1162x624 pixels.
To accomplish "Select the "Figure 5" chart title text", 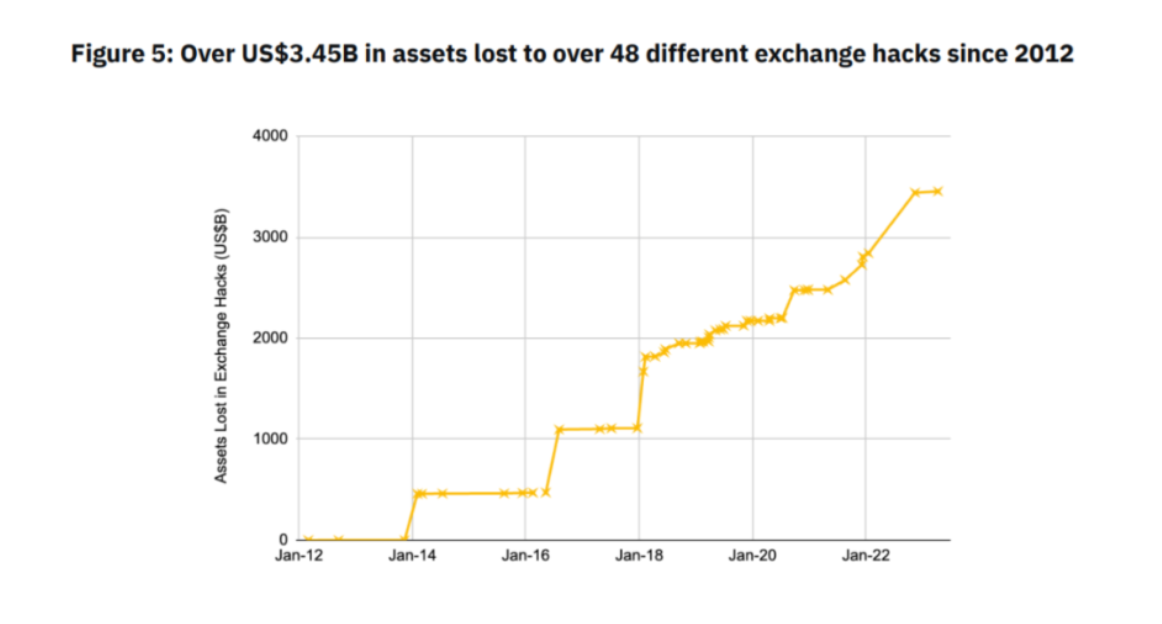I will coord(122,54).
